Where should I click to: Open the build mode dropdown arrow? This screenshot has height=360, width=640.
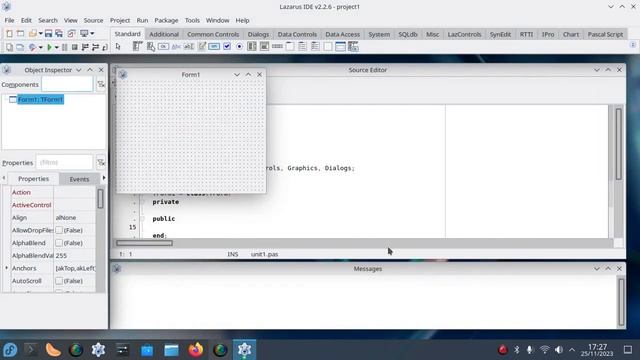pyautogui.click(x=40, y=47)
